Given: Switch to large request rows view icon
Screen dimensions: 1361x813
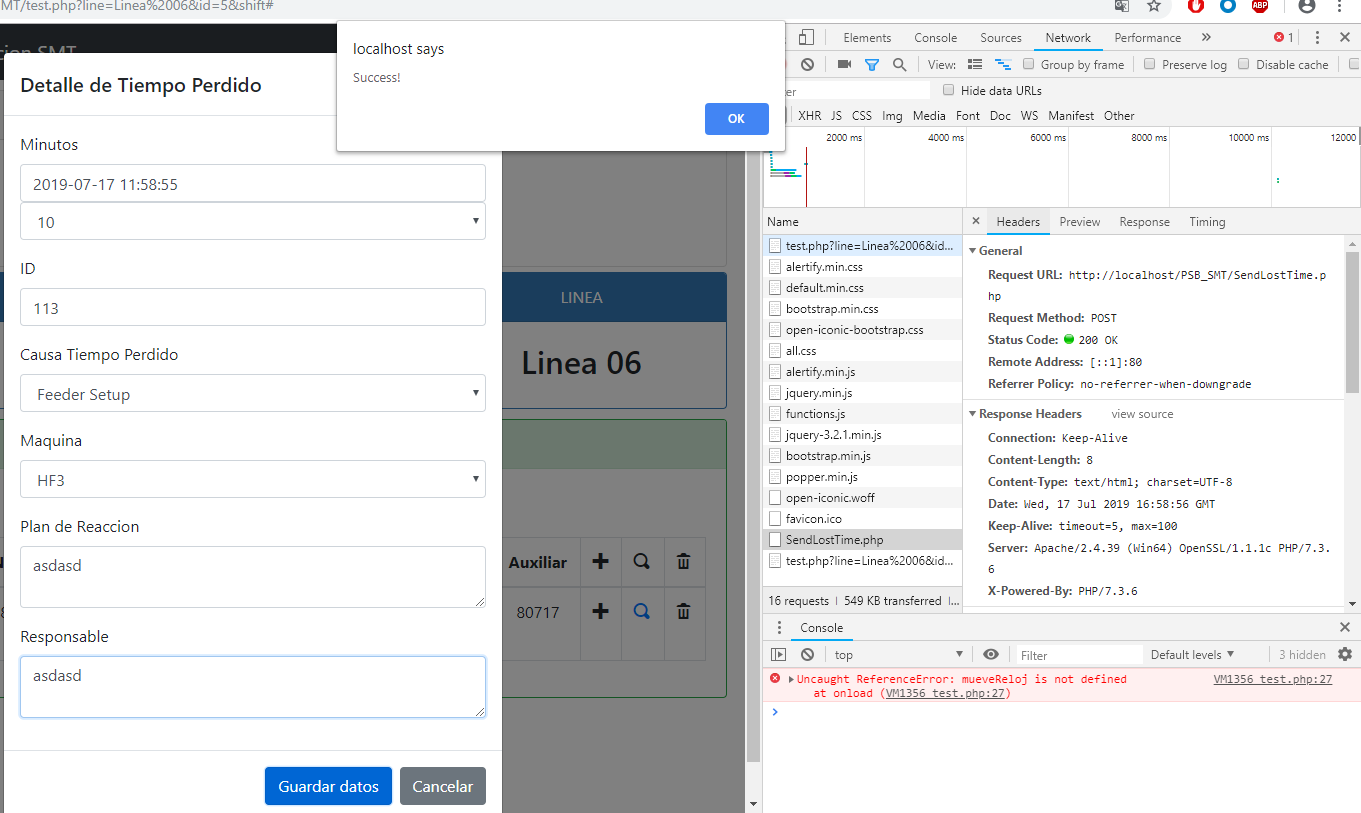Looking at the screenshot, I should (x=975, y=64).
